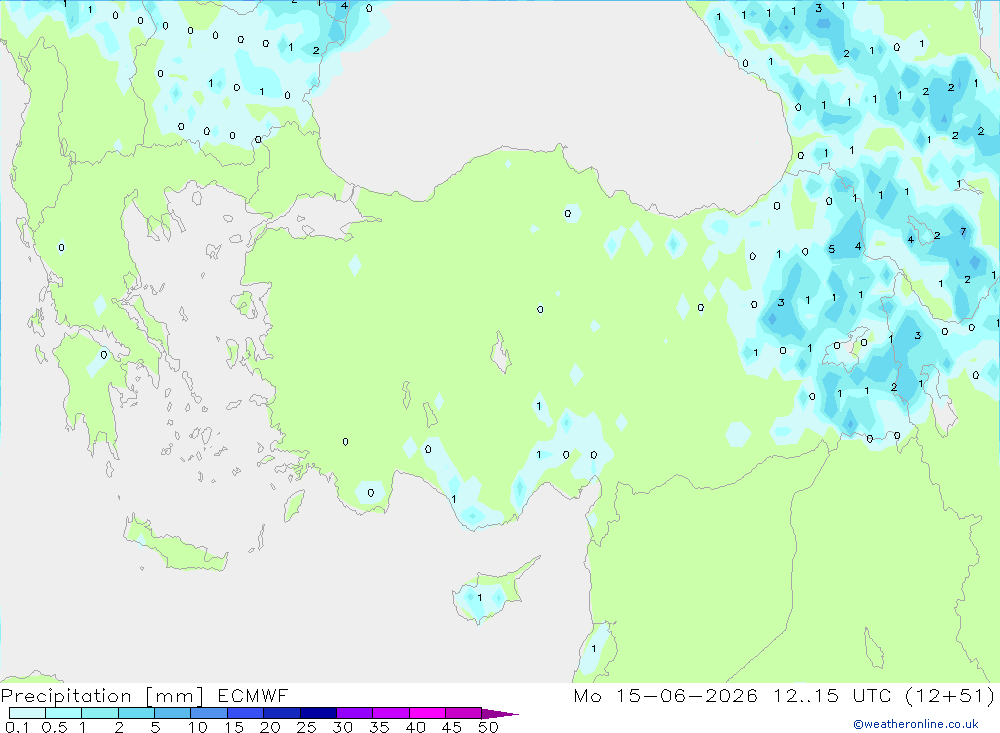The image size is (1000, 733).
Task: Click the '40' legend scale label
Action: coord(416,727)
